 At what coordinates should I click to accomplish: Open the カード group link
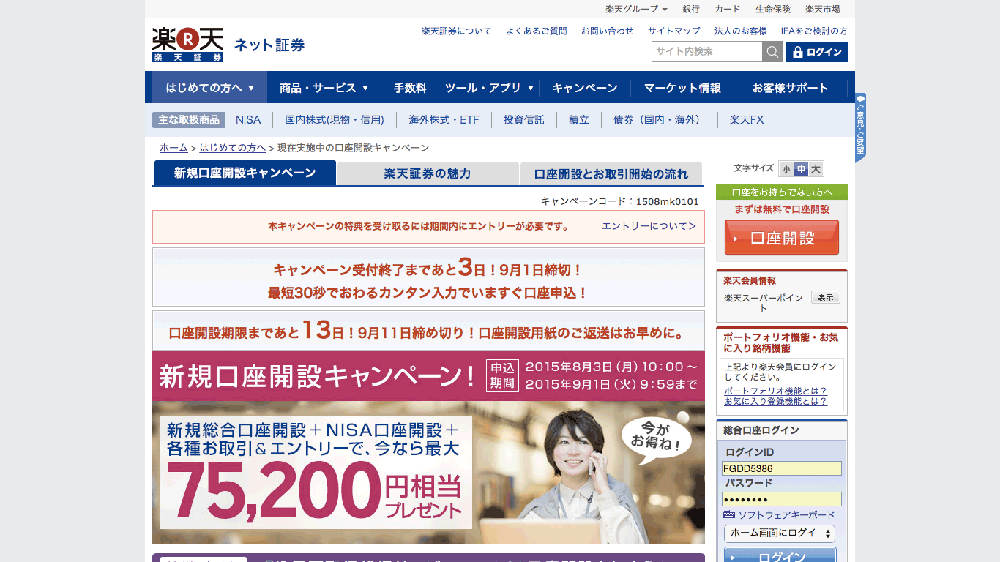point(727,9)
